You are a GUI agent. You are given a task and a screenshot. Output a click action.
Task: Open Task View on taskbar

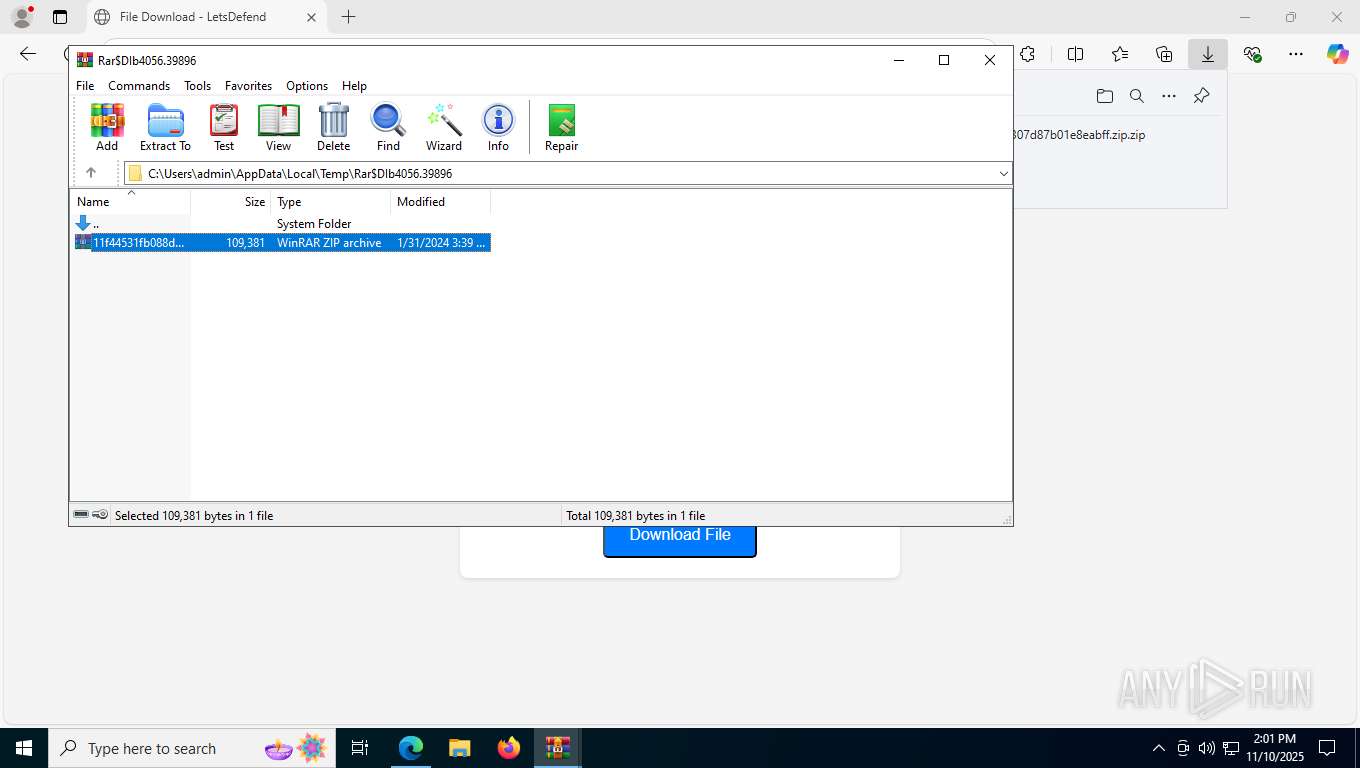click(360, 748)
